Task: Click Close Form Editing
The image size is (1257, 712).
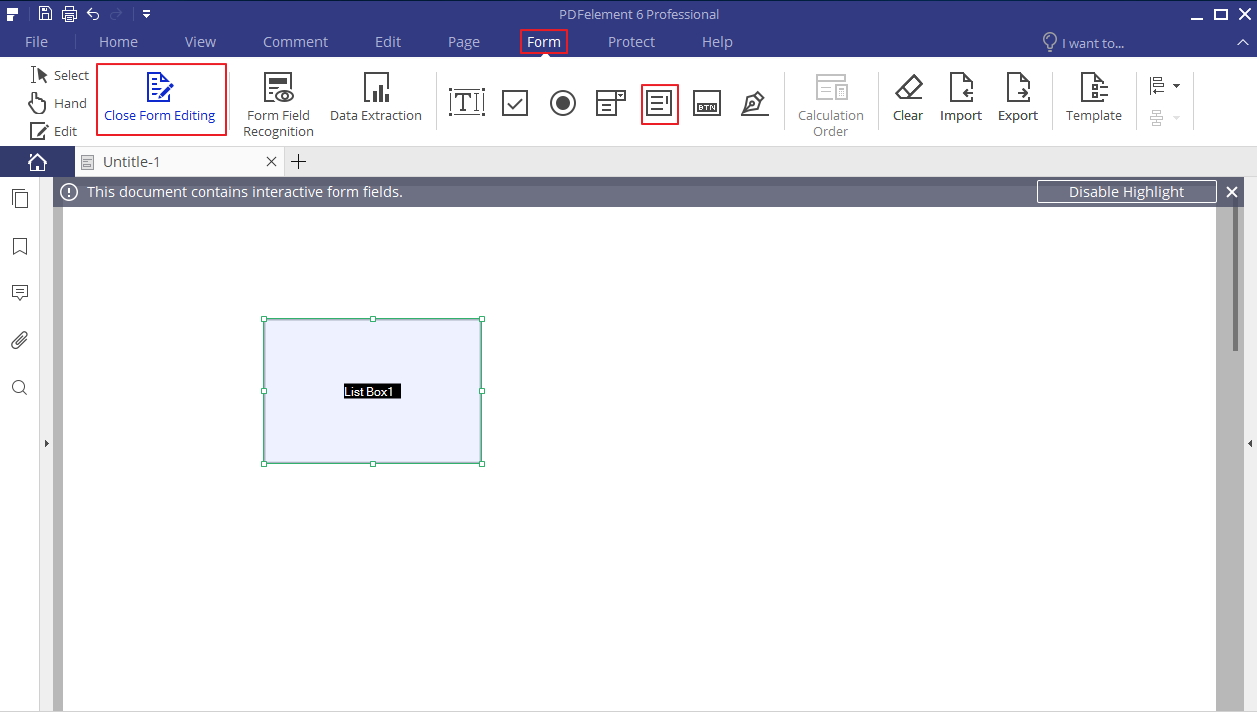Action: (x=161, y=100)
